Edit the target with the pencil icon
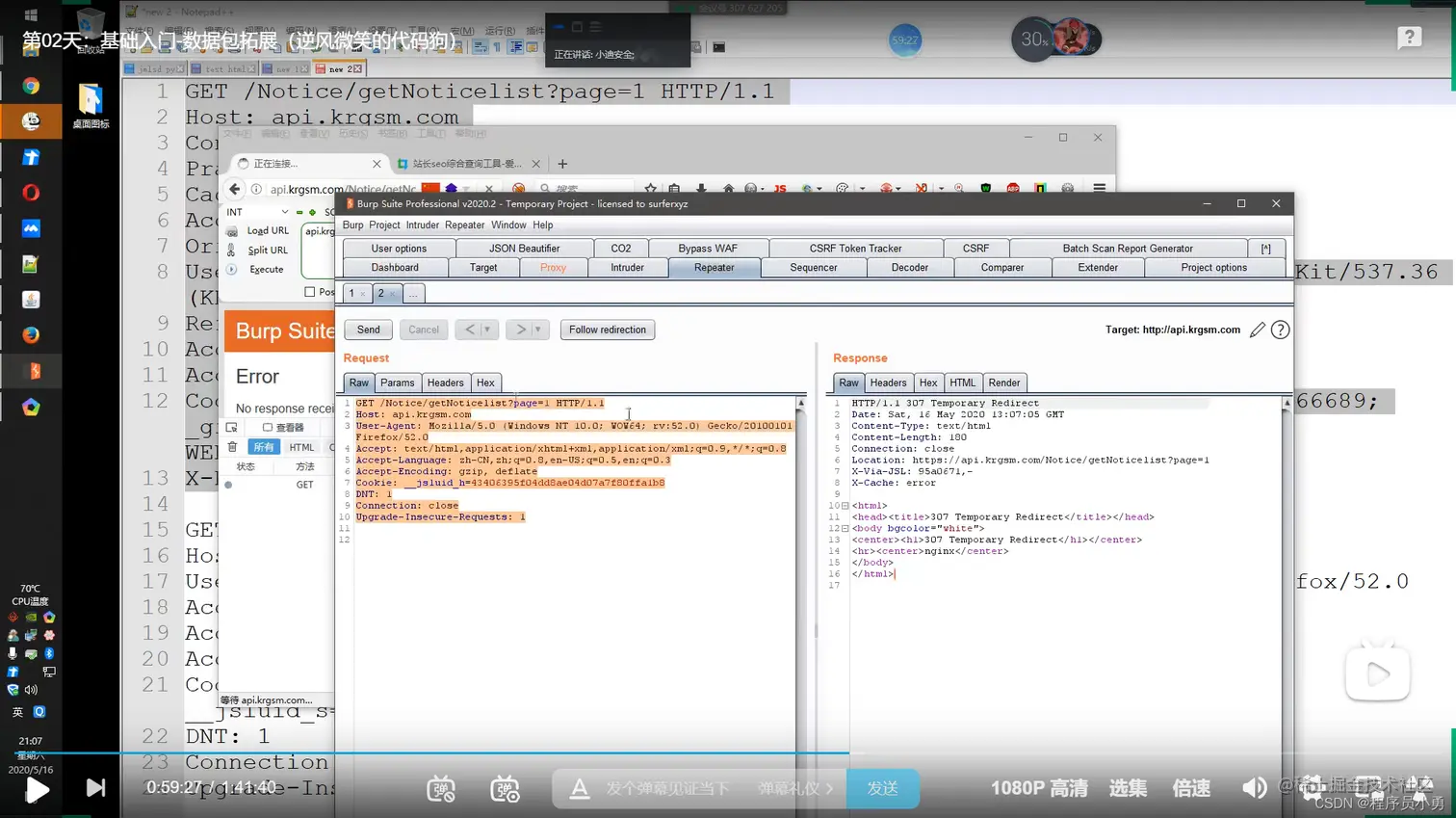Image resolution: width=1456 pixels, height=818 pixels. point(1257,330)
